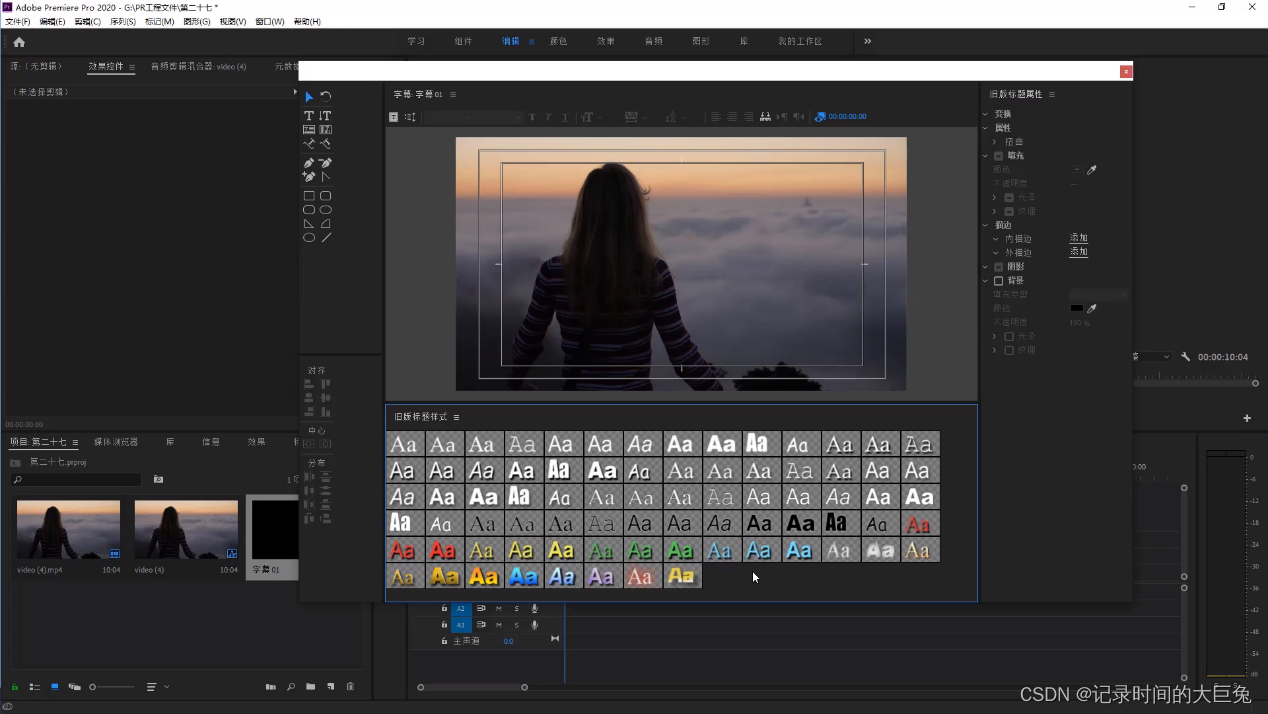Image resolution: width=1268 pixels, height=714 pixels.
Task: Toggle the 阴影 shadow checkbox
Action: tap(998, 267)
